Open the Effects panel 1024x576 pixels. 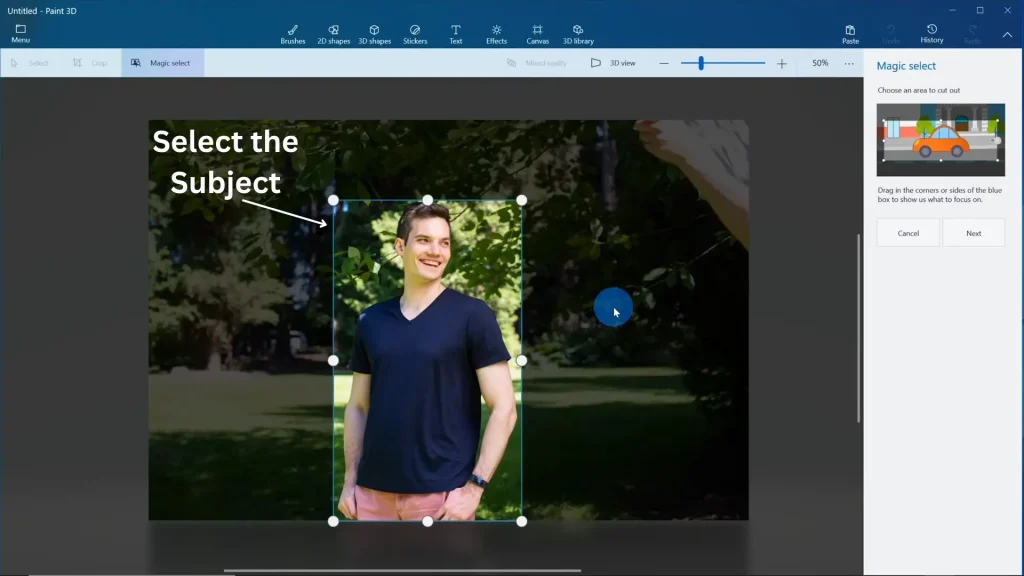pyautogui.click(x=496, y=34)
